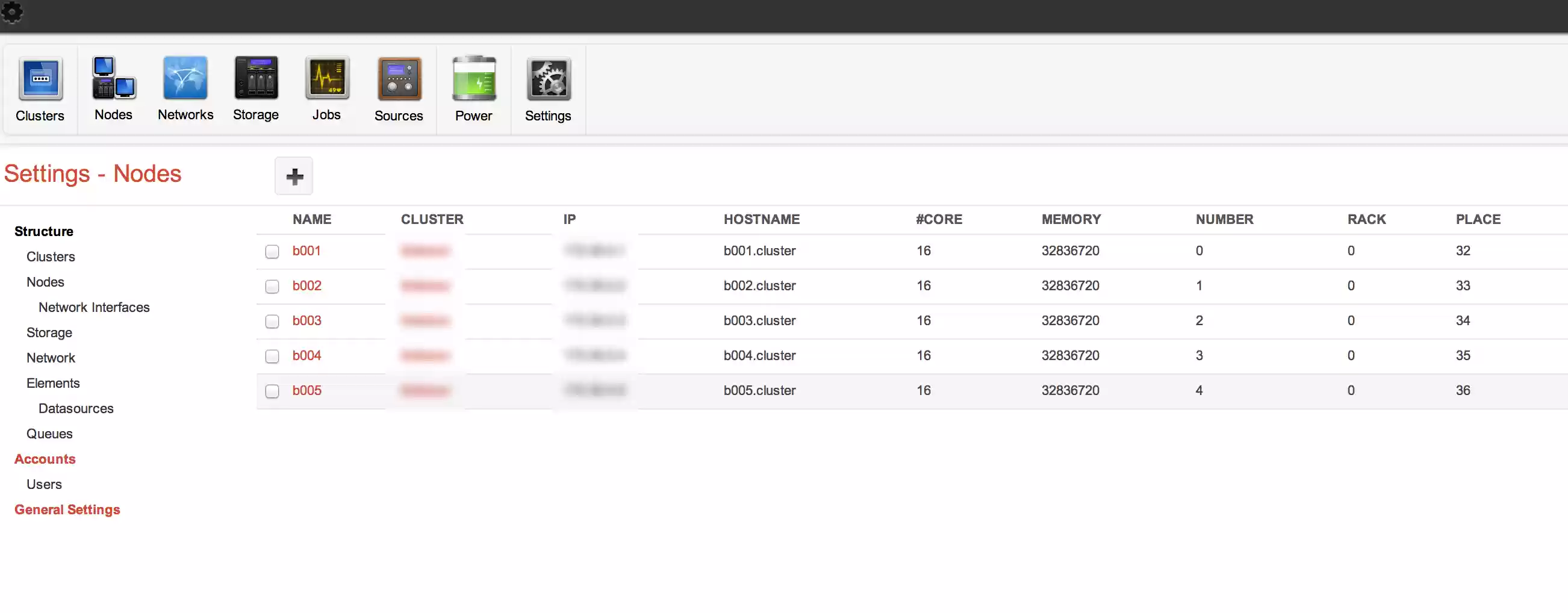Click the gear icon in the top bar
This screenshot has height=613, width=1568.
click(13, 13)
